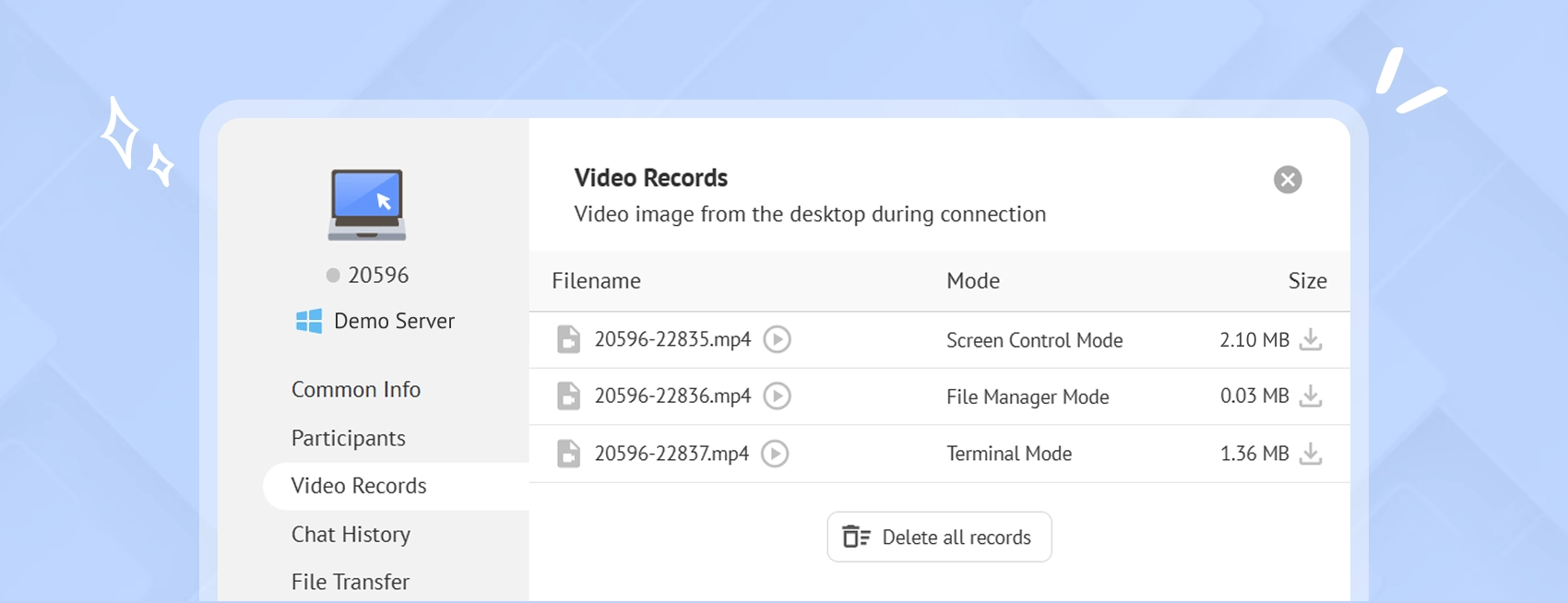The height and width of the screenshot is (603, 1568).
Task: Download the 1.36 MB Terminal Mode video
Action: coord(1310,454)
